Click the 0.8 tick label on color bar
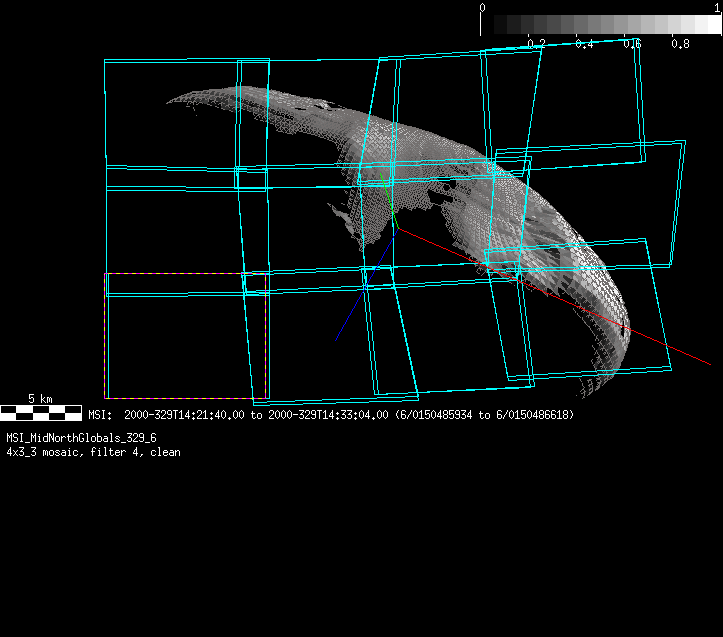 (680, 44)
